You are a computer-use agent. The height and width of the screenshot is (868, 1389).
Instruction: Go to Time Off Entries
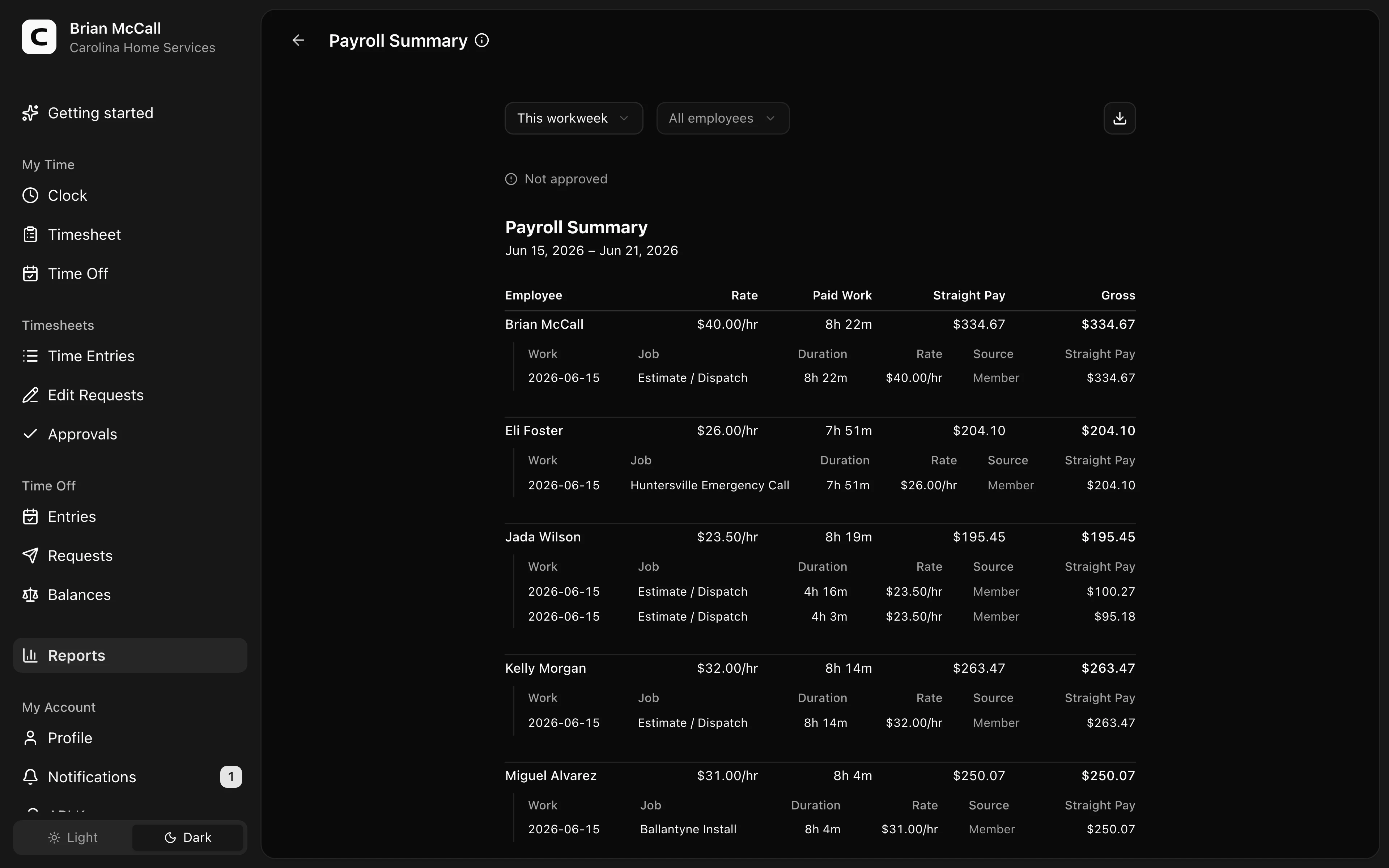[130, 517]
